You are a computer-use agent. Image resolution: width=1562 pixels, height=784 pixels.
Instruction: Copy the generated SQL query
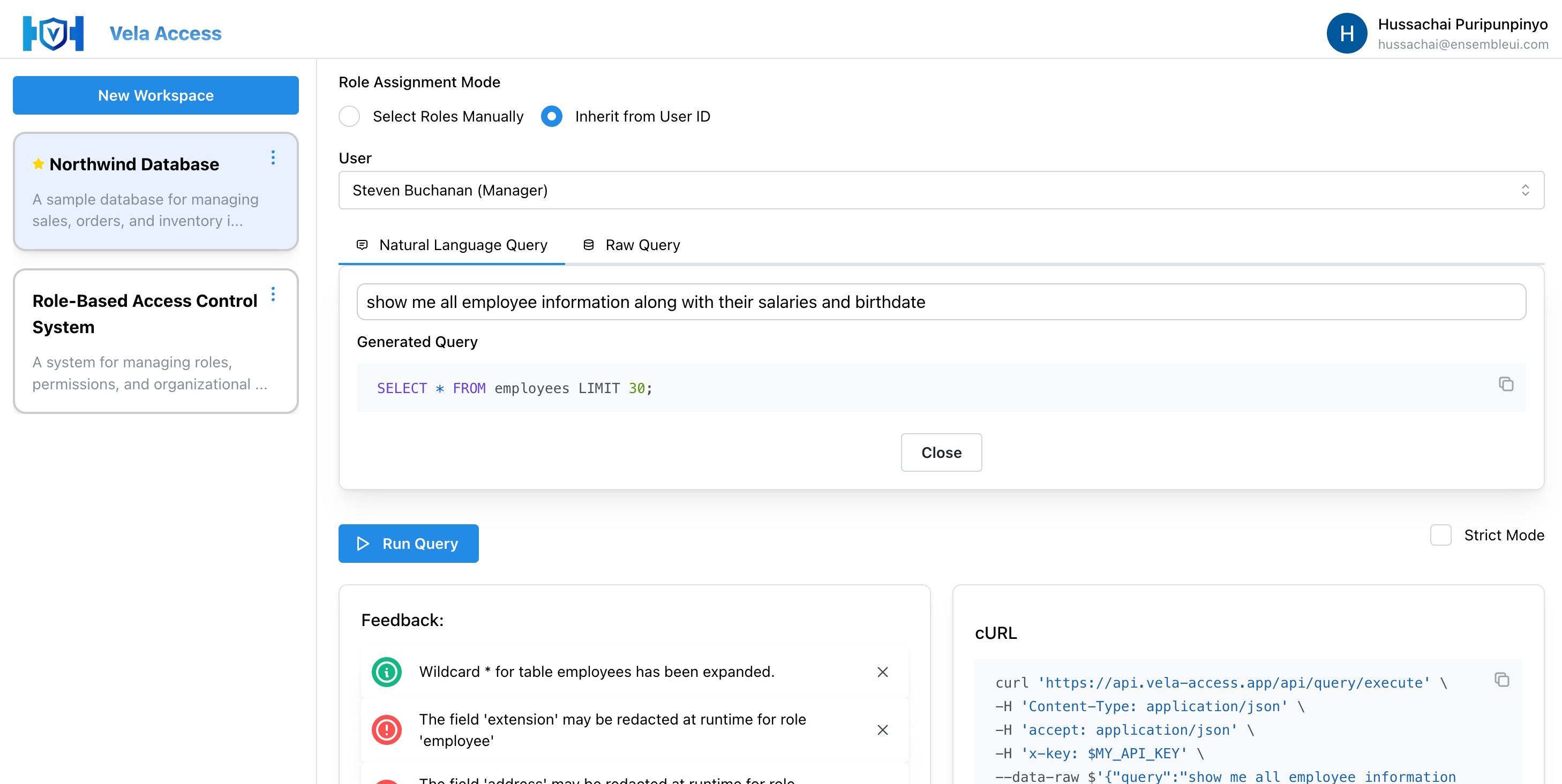pos(1506,385)
